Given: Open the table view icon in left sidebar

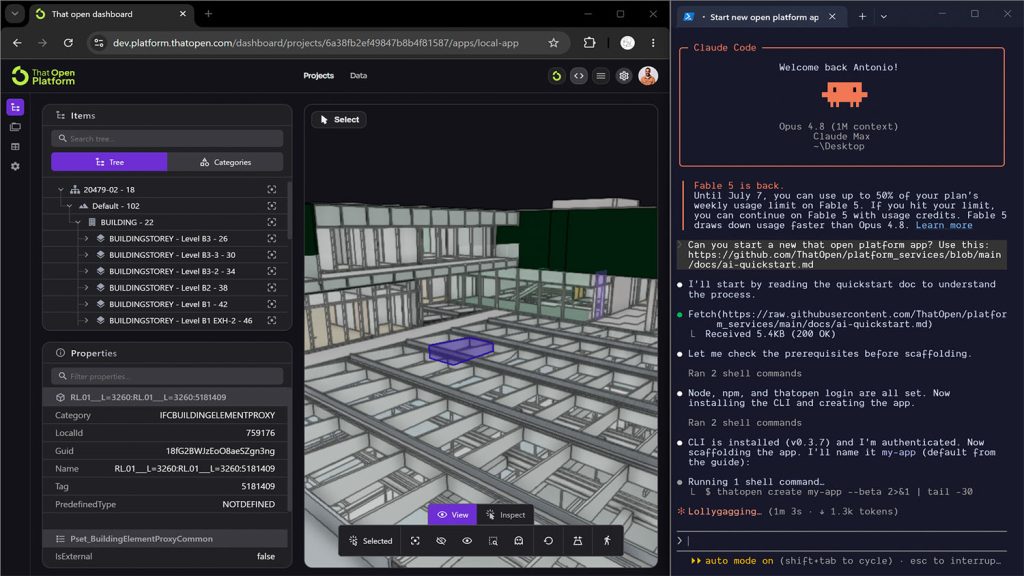Looking at the screenshot, I should pyautogui.click(x=15, y=147).
